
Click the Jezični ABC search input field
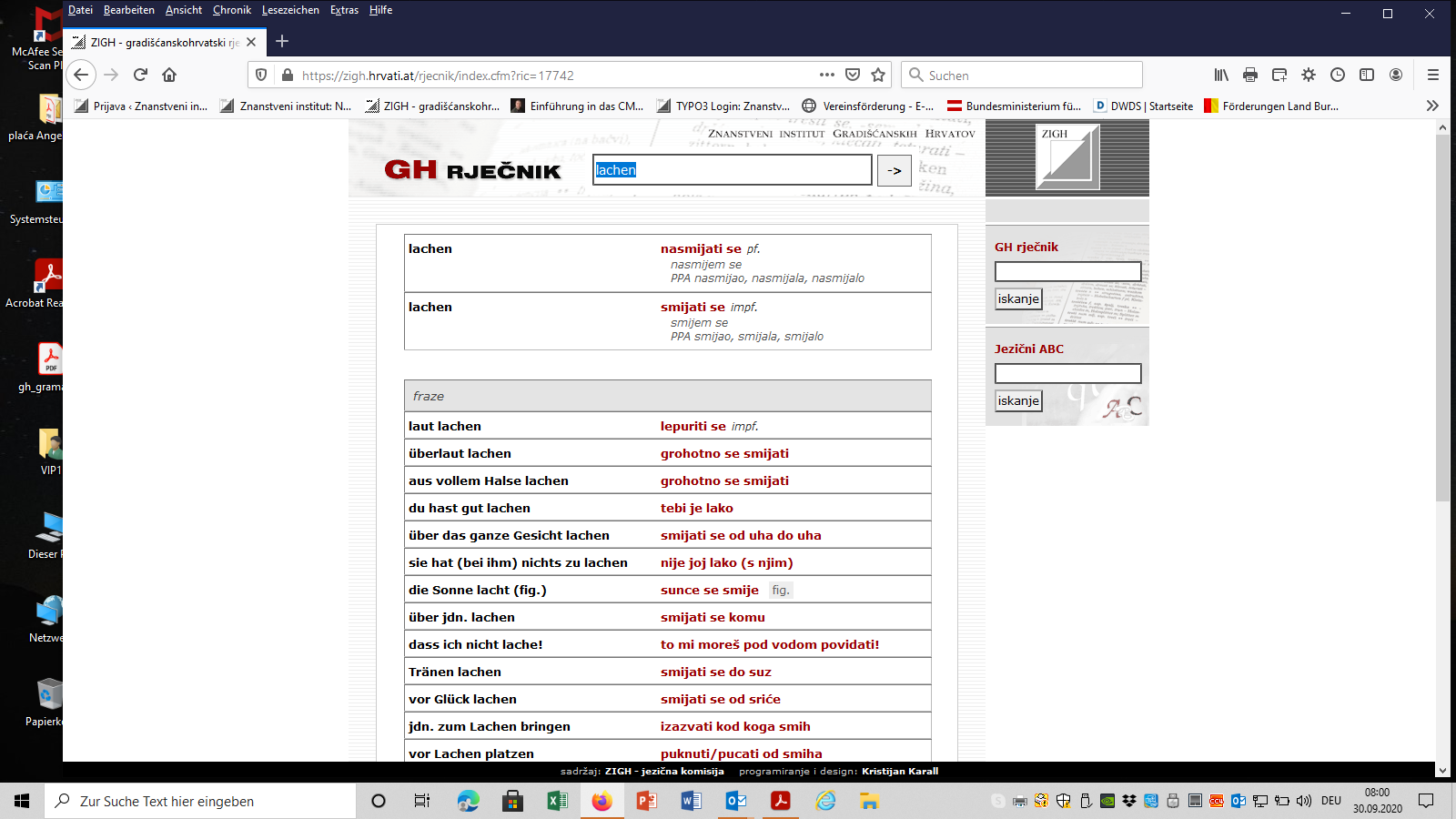[x=1067, y=373]
